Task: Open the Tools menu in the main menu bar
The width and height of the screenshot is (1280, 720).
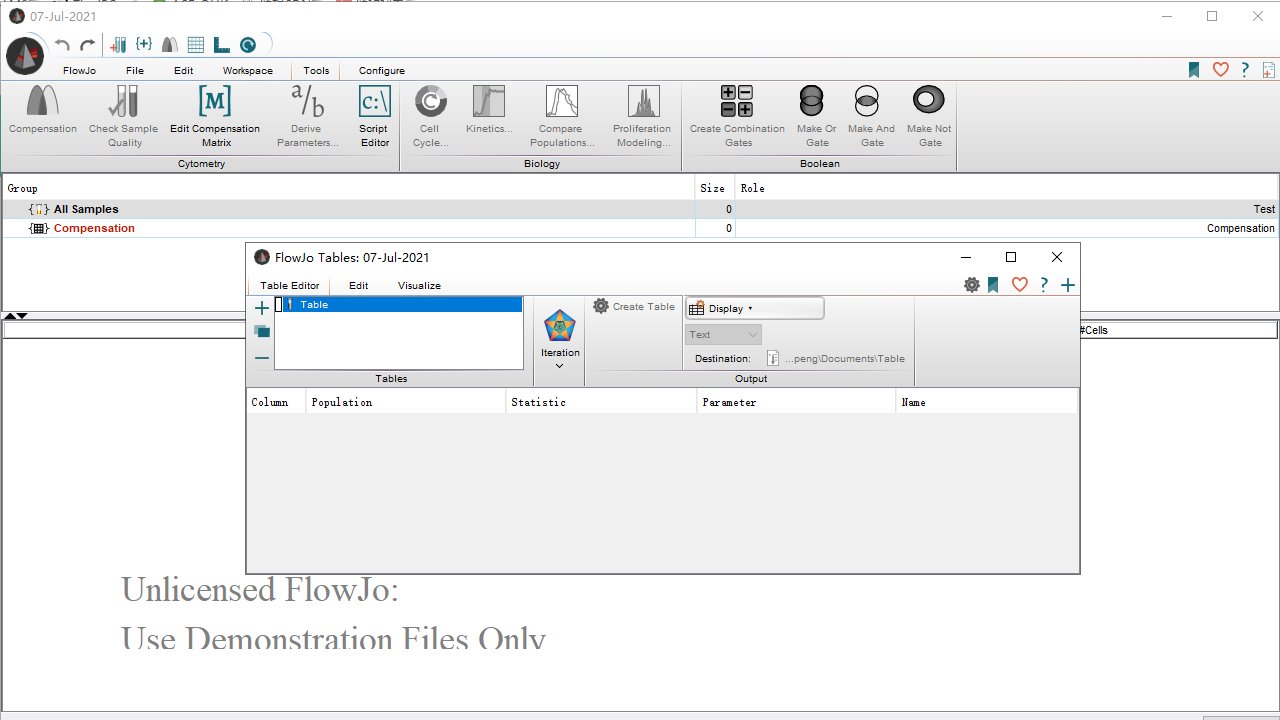Action: click(x=316, y=70)
